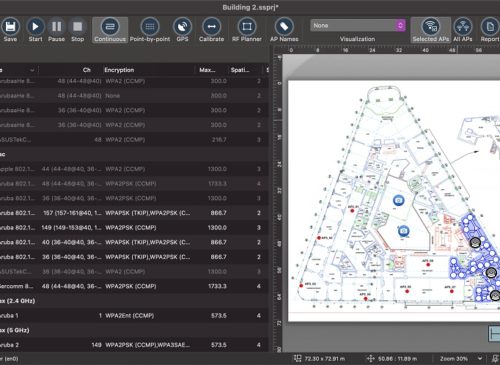Viewport: 500px width, 365px height.
Task: Select the Sercomm row with 1733.3 rate
Action: point(133,286)
